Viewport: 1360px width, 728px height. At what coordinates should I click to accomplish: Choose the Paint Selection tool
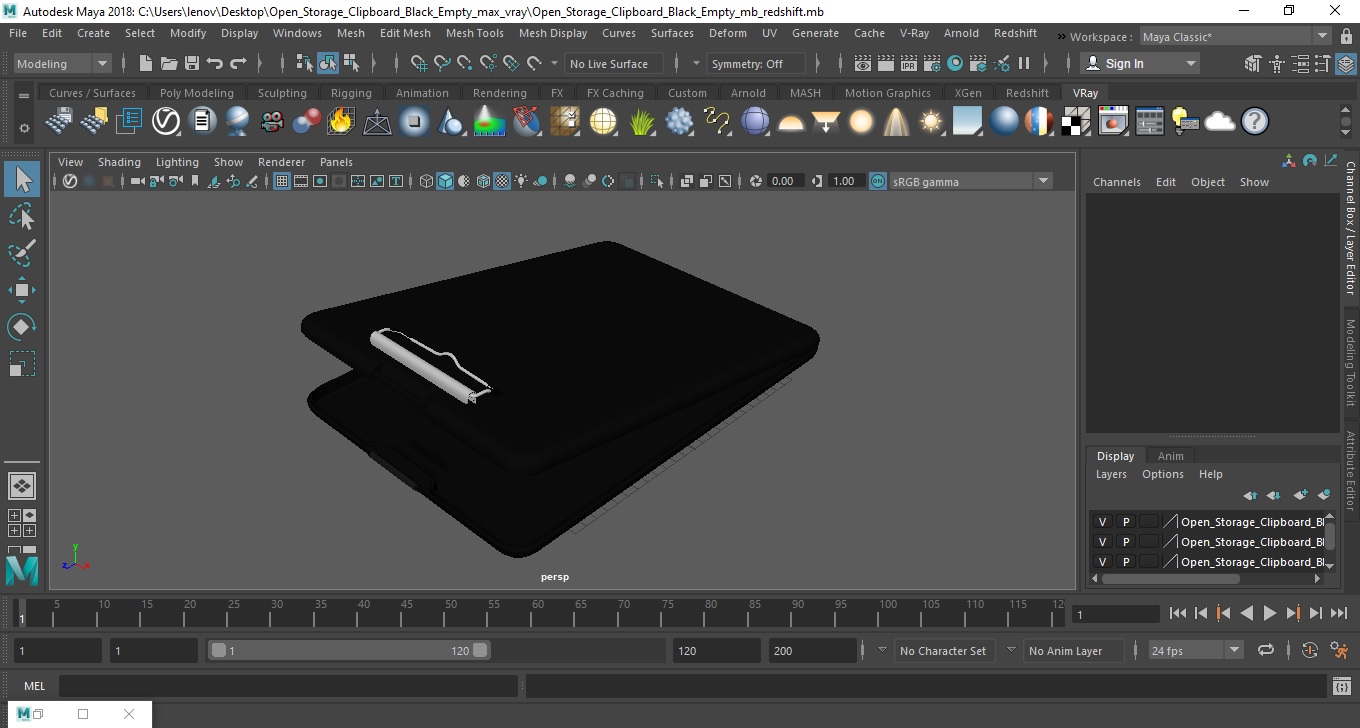pos(22,253)
